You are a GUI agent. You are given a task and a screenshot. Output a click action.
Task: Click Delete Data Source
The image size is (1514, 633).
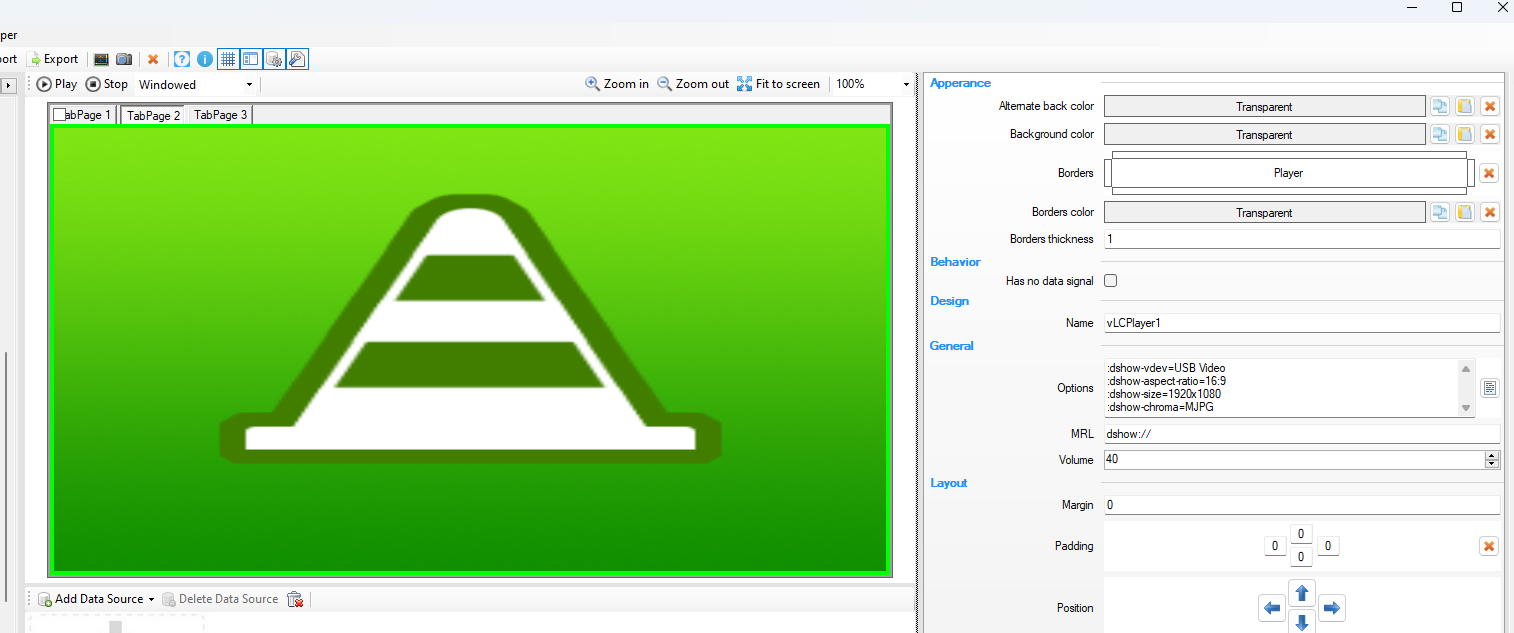pyautogui.click(x=220, y=599)
